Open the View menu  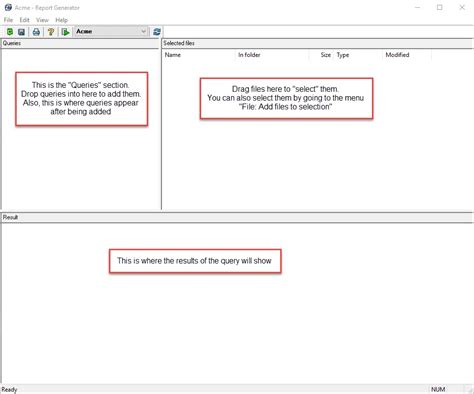pos(42,20)
